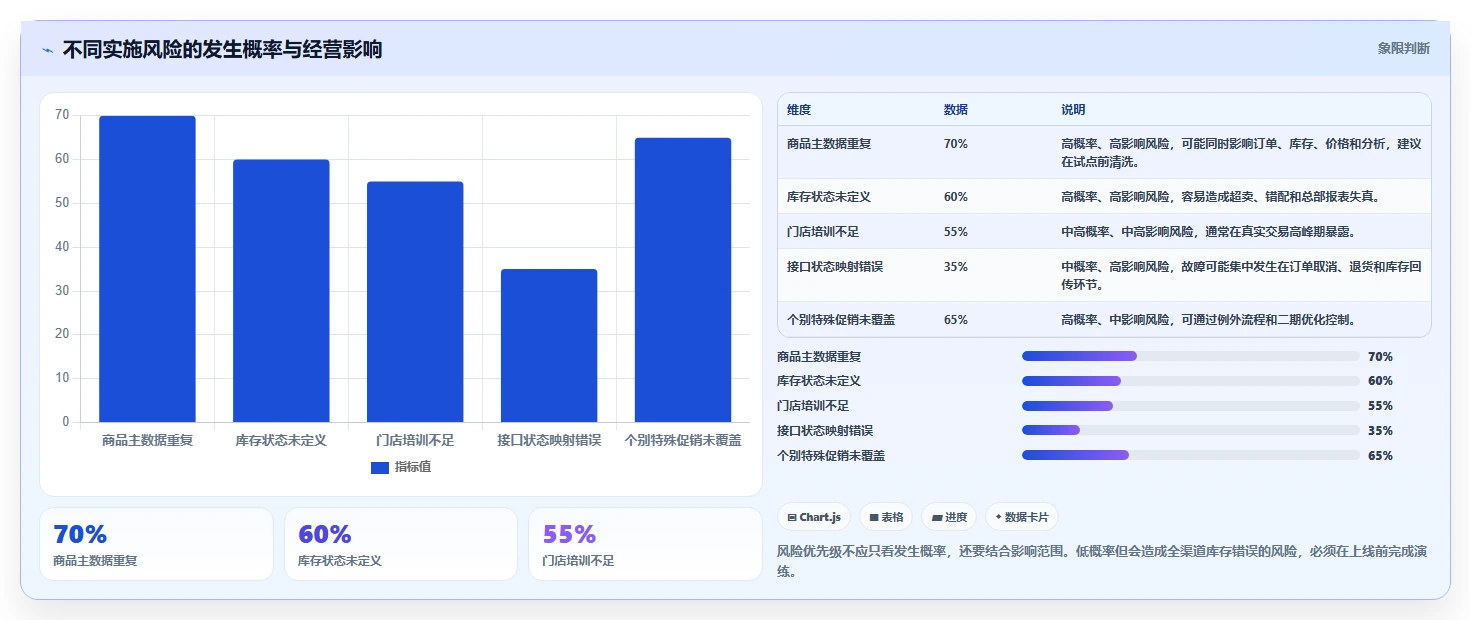Select the 个别特殊促销未覆盖 bar in chart

point(683,280)
